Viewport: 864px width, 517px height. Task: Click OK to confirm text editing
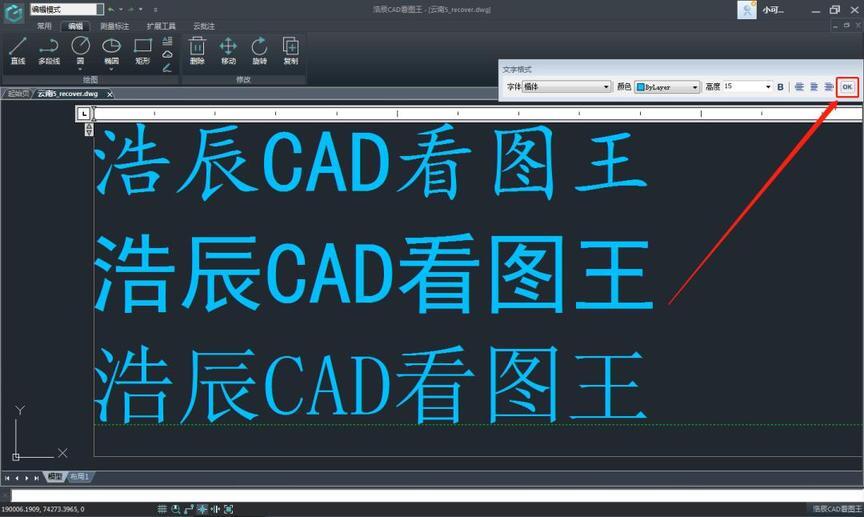[x=847, y=87]
